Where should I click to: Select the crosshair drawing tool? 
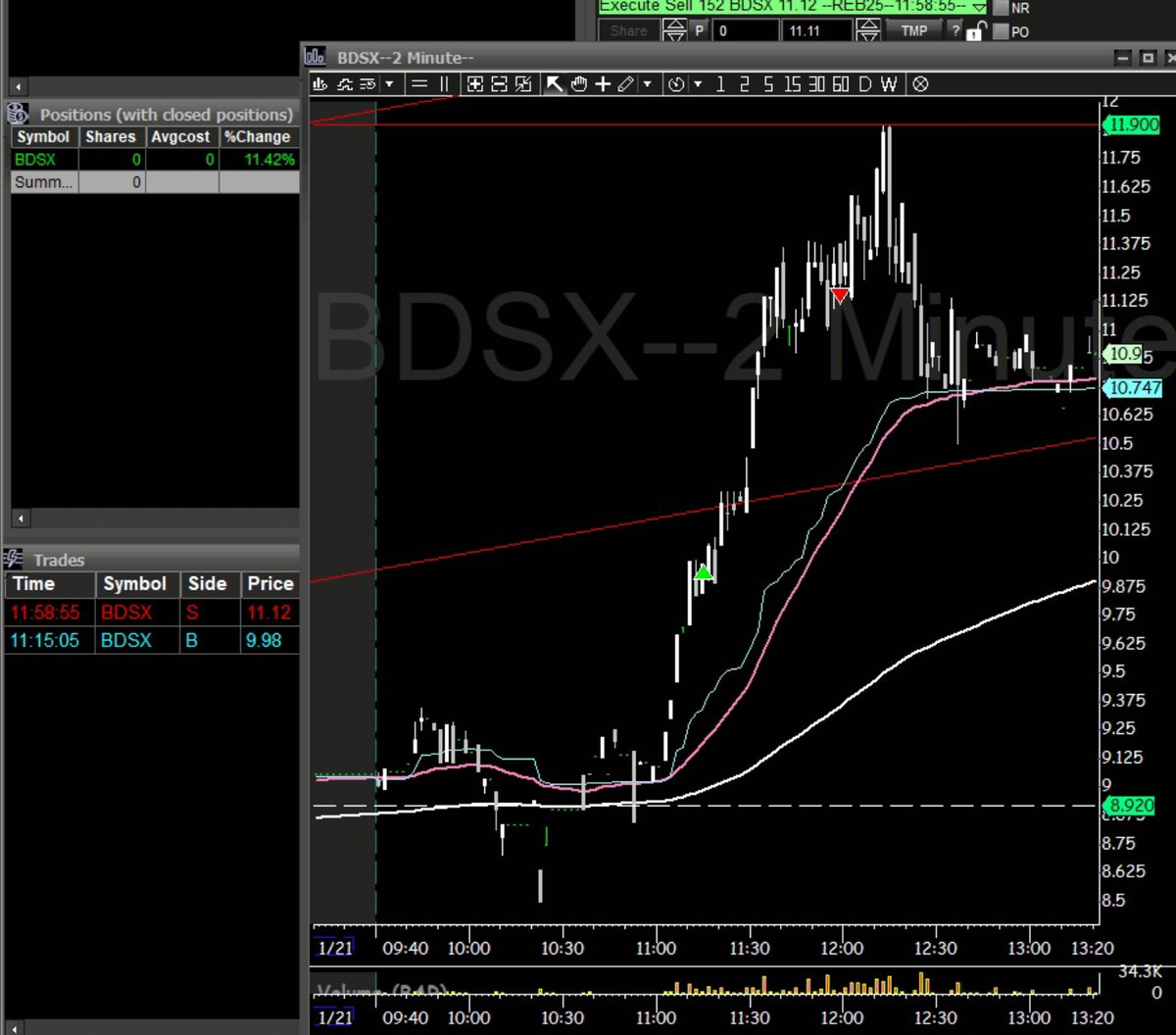click(602, 84)
